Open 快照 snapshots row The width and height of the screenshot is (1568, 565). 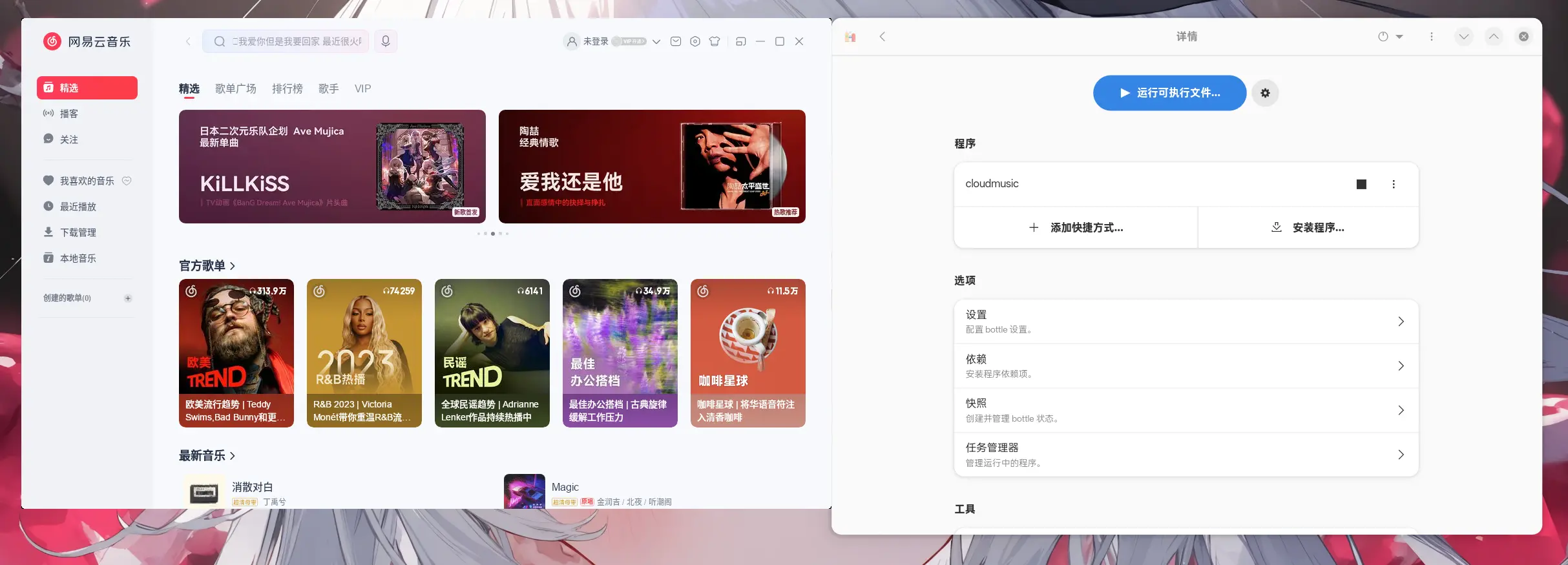pyautogui.click(x=1186, y=411)
